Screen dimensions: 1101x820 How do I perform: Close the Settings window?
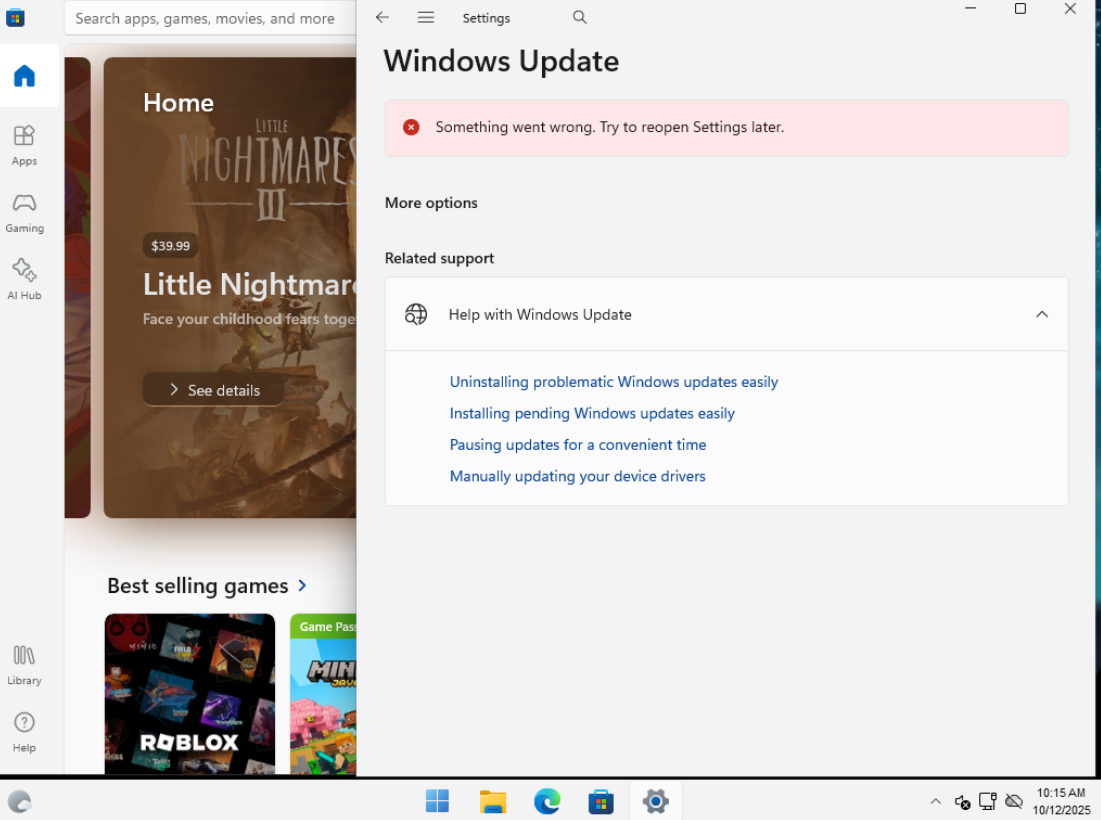1070,8
